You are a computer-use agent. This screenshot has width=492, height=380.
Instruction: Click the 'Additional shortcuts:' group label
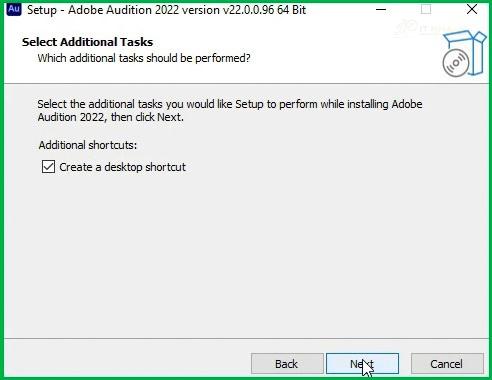[88, 145]
